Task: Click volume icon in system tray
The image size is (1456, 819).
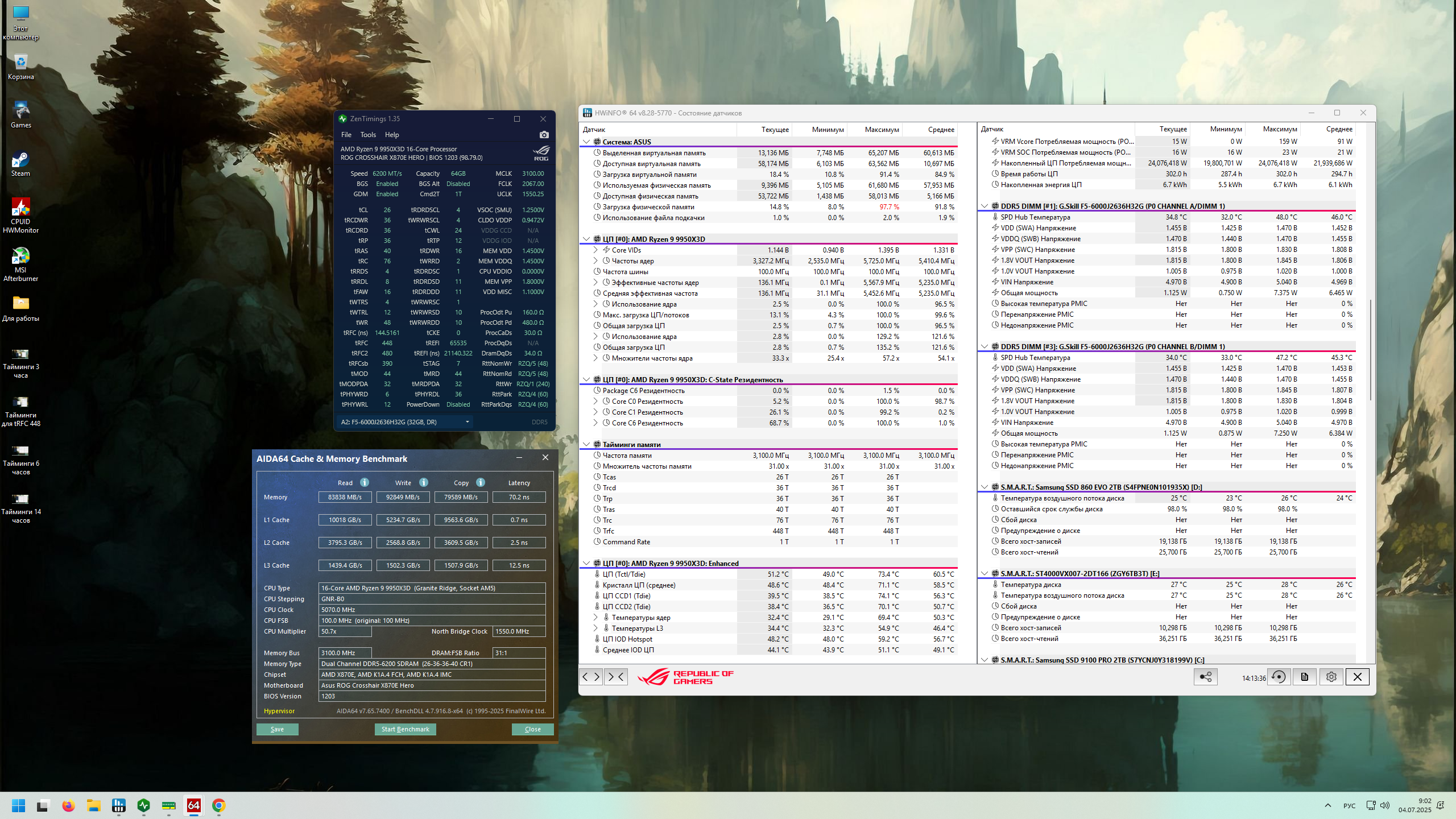Action: 1384,805
